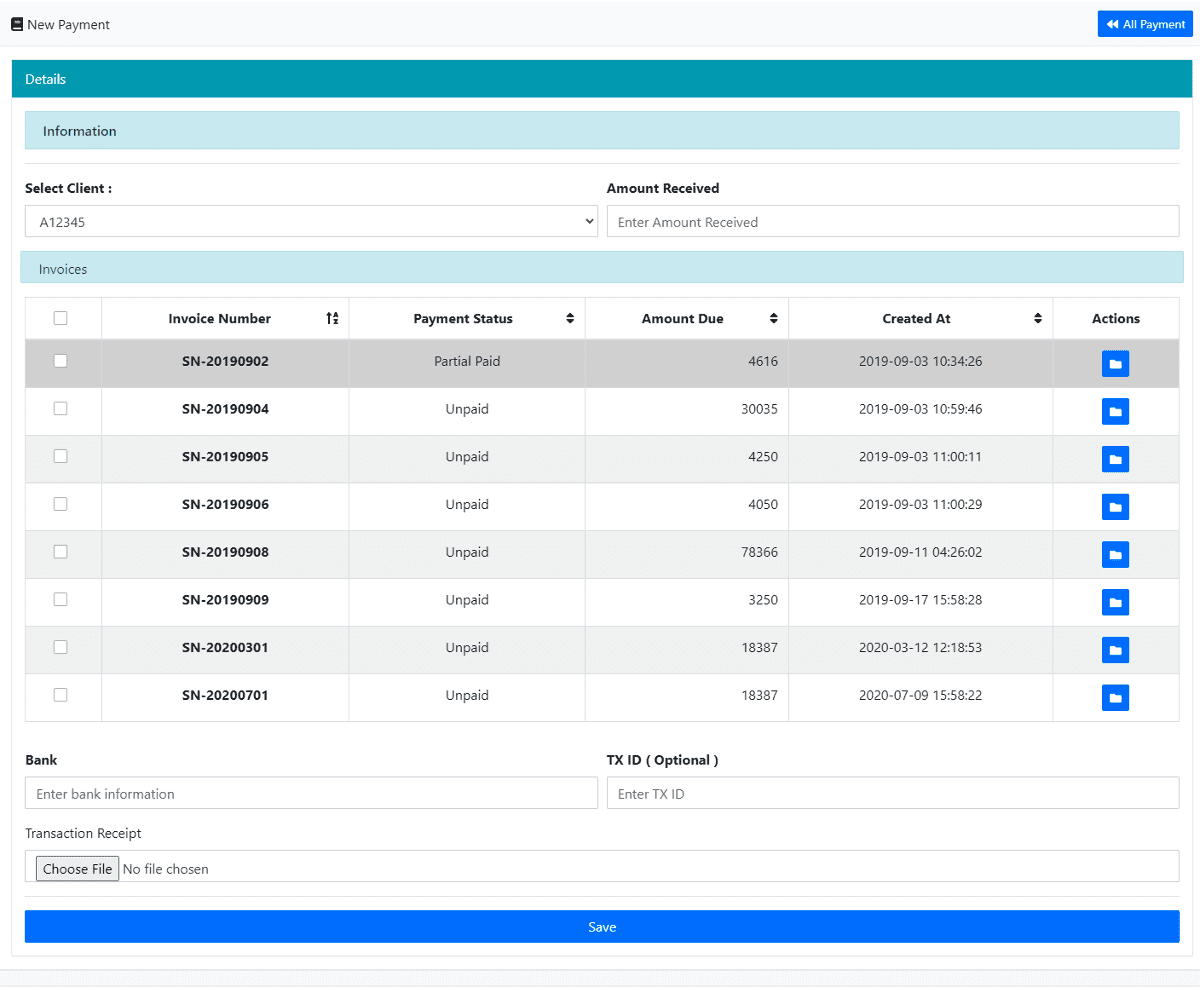
Task: Open folder icon in SN-20190905 row
Action: pyautogui.click(x=1115, y=459)
